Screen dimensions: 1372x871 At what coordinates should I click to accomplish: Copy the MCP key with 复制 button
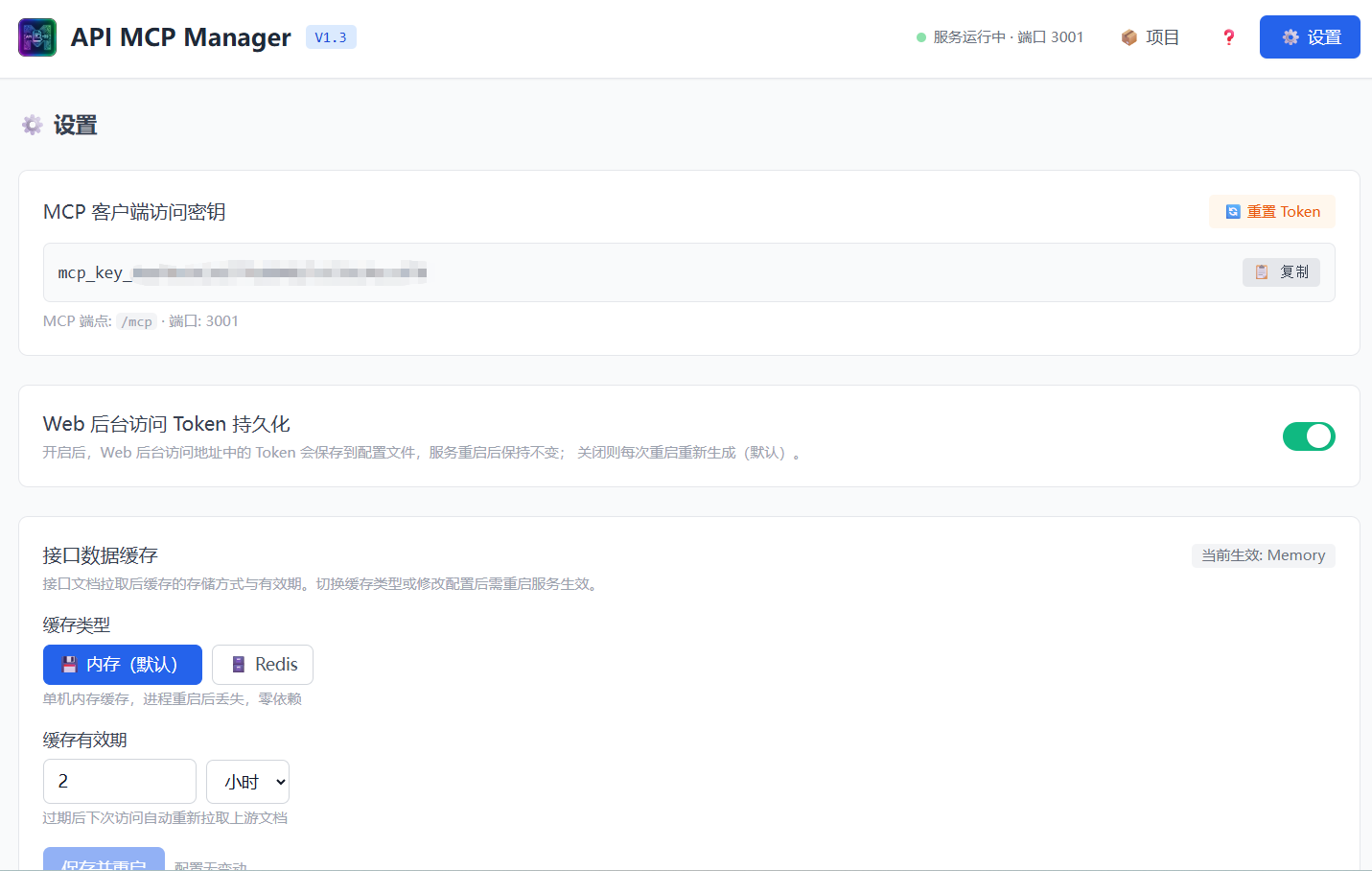pos(1281,272)
